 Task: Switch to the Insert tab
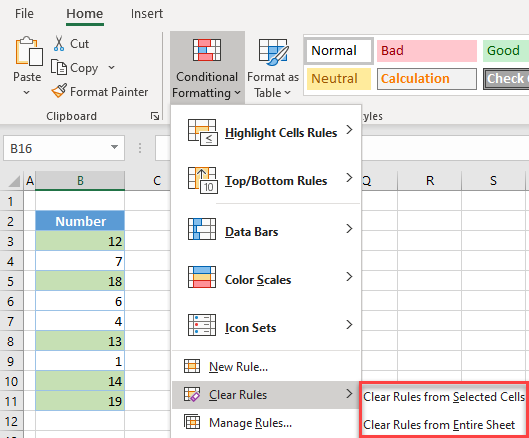click(x=147, y=14)
